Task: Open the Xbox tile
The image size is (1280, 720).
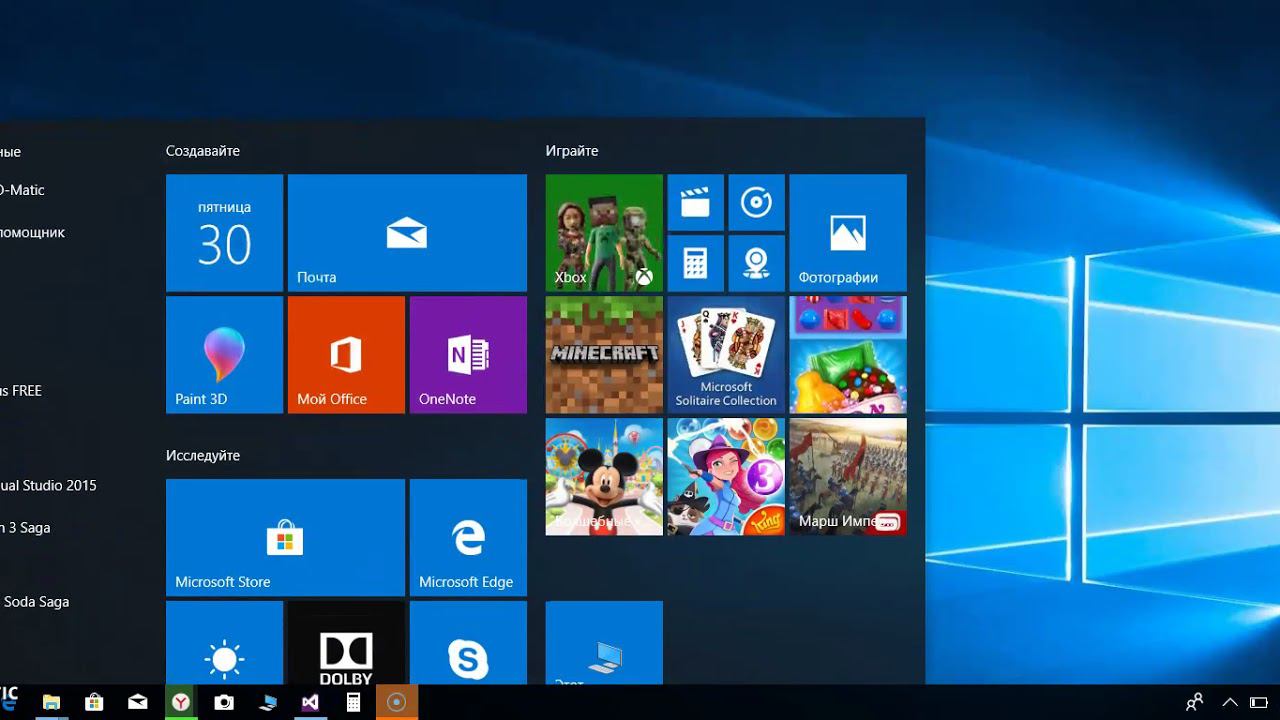Action: tap(604, 233)
